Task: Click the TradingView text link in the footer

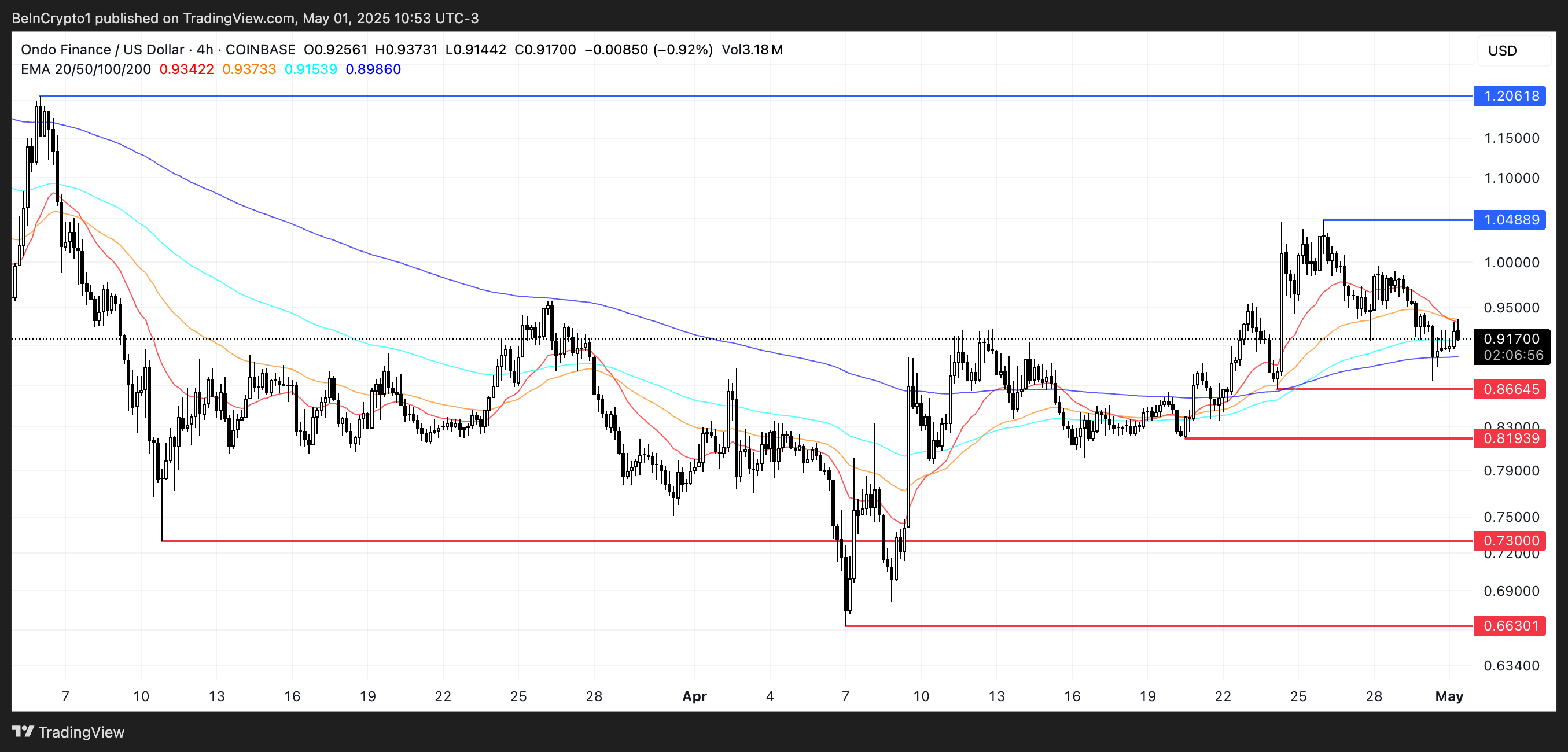Action: [x=81, y=732]
